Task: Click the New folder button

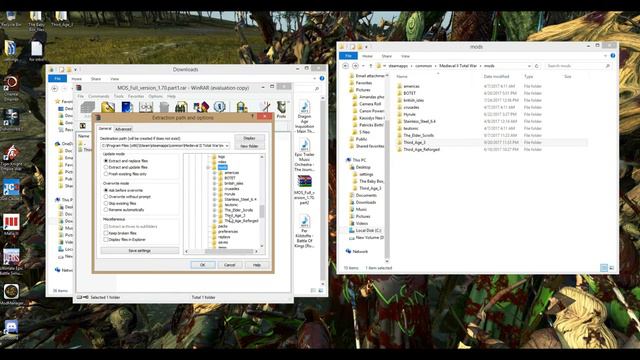Action: coord(249,146)
